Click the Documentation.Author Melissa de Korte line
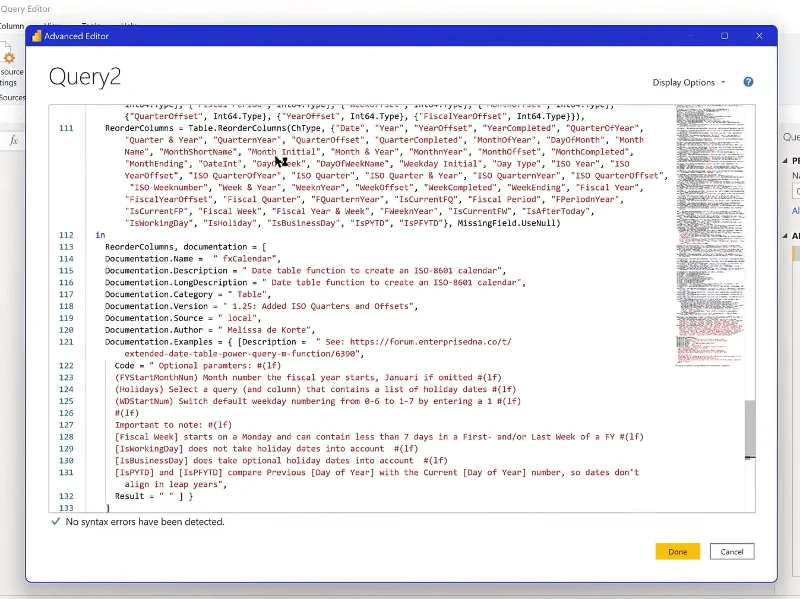 click(210, 330)
